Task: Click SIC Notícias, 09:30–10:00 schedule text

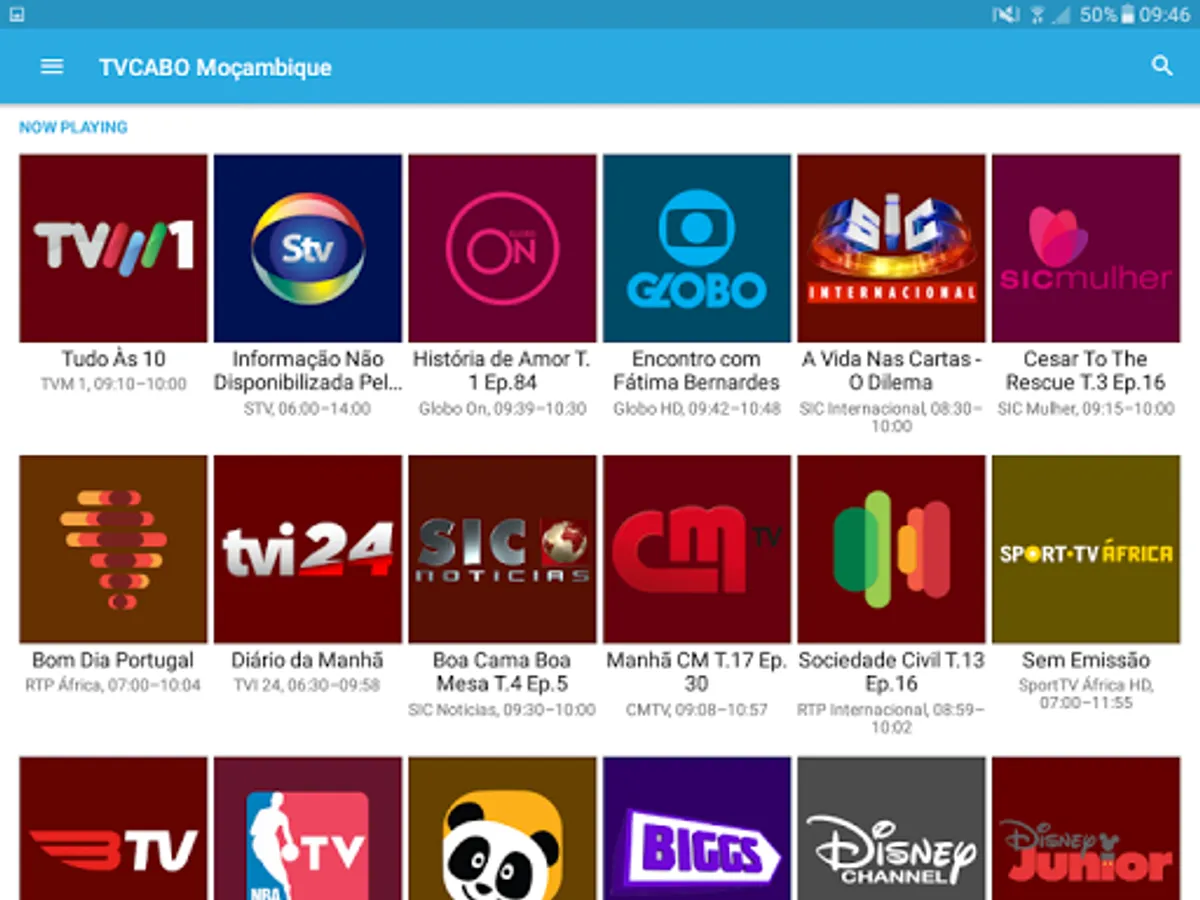Action: [x=502, y=710]
